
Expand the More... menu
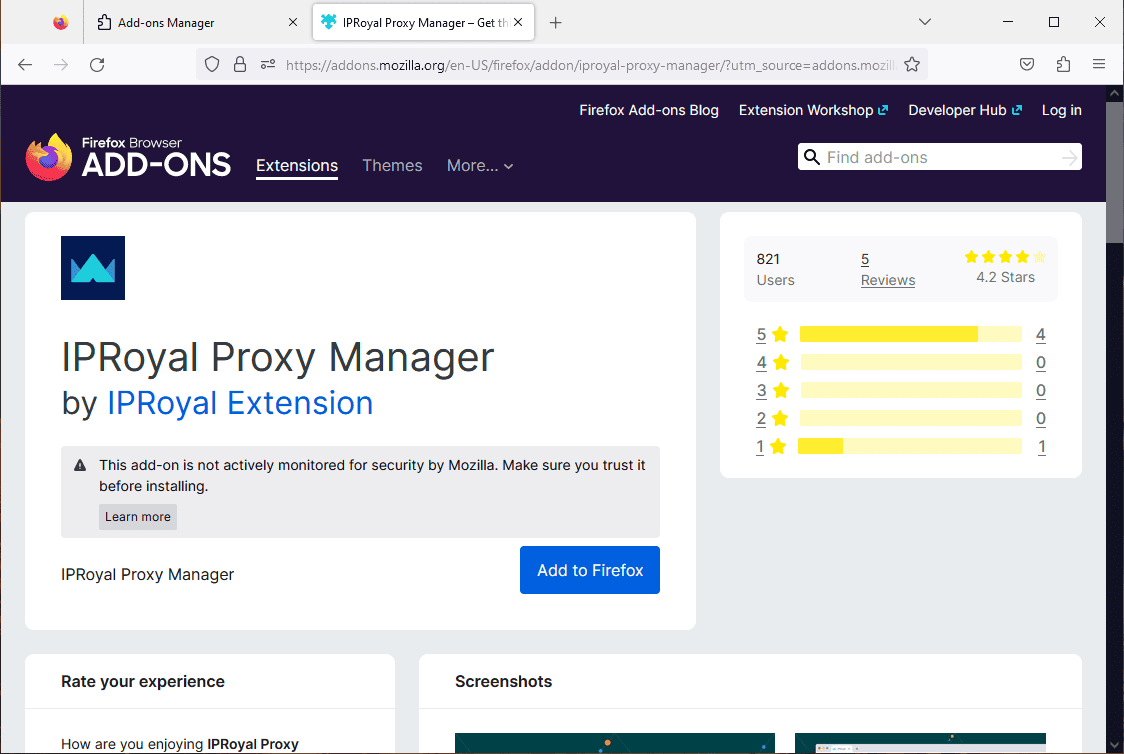coord(480,166)
